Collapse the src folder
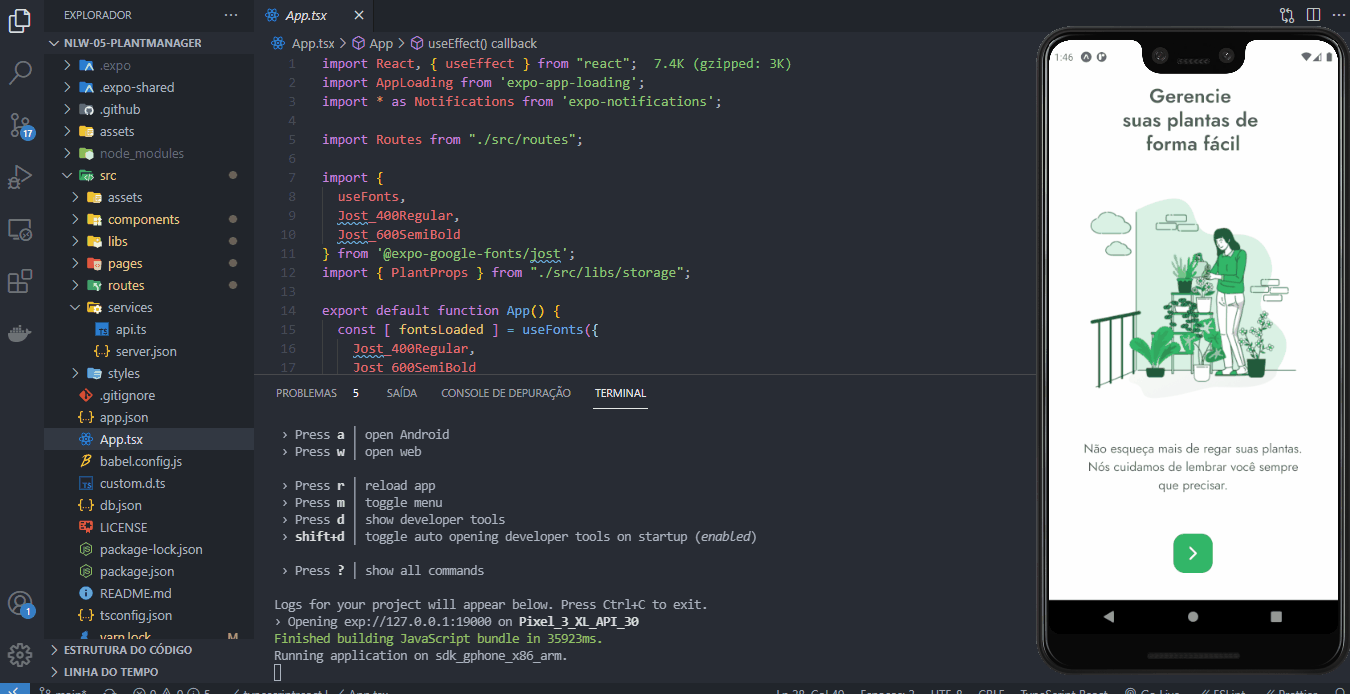This screenshot has width=1350, height=694. click(x=149, y=175)
